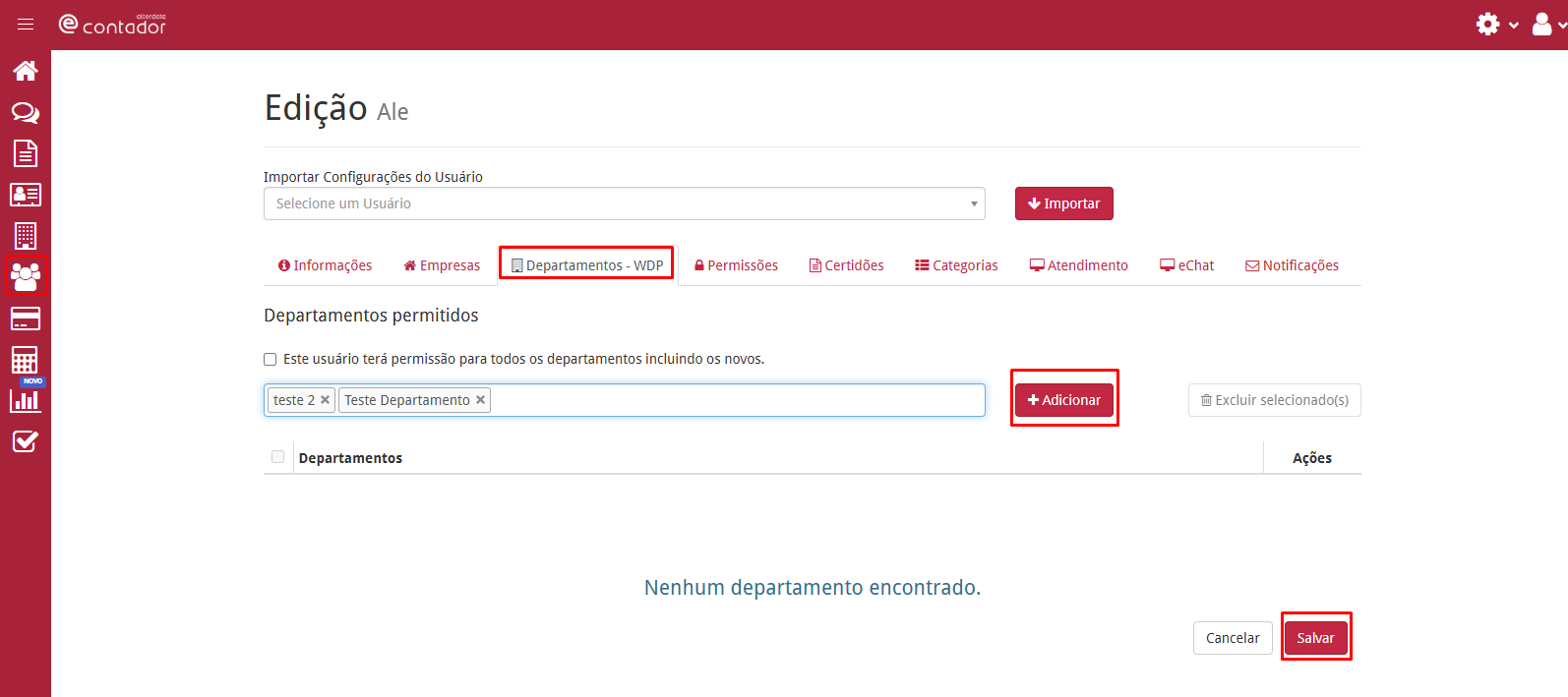Image resolution: width=1568 pixels, height=697 pixels.
Task: Click the Cancelar button
Action: [x=1233, y=638]
